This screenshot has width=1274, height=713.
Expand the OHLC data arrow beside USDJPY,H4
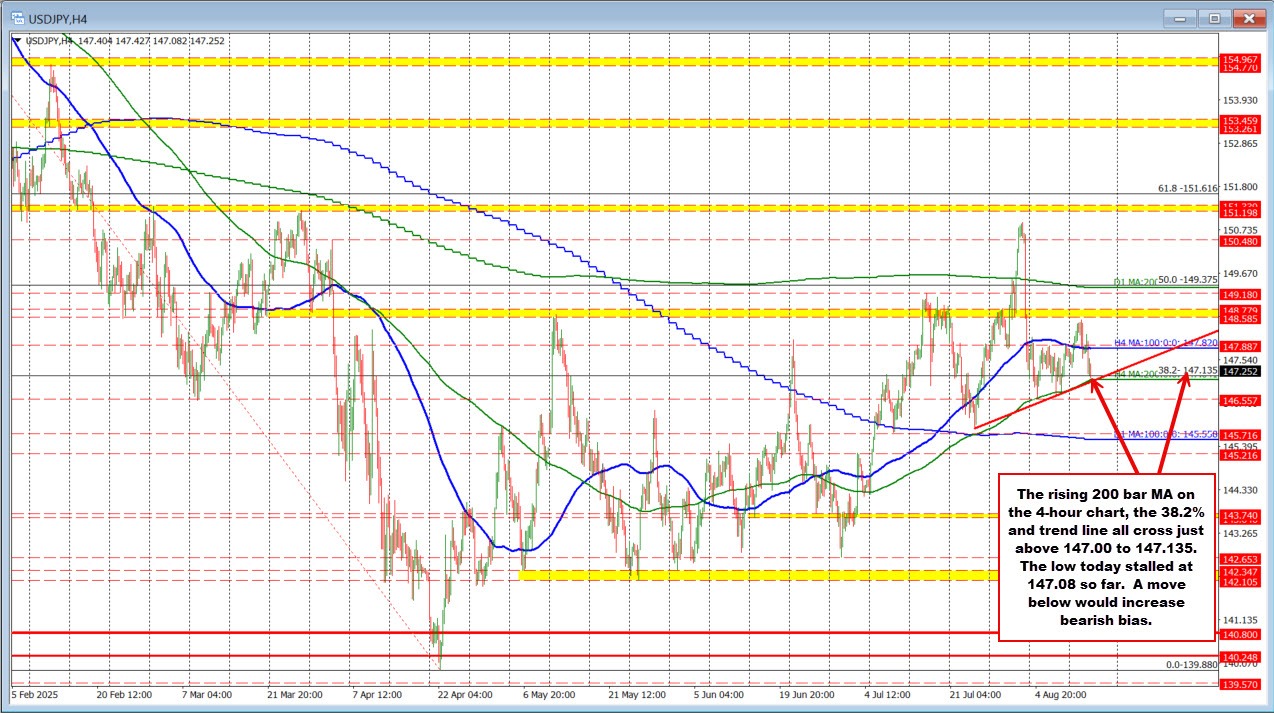(18, 42)
